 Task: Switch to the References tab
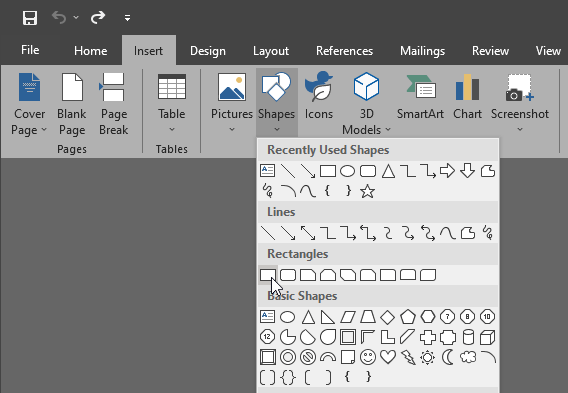pos(344,51)
